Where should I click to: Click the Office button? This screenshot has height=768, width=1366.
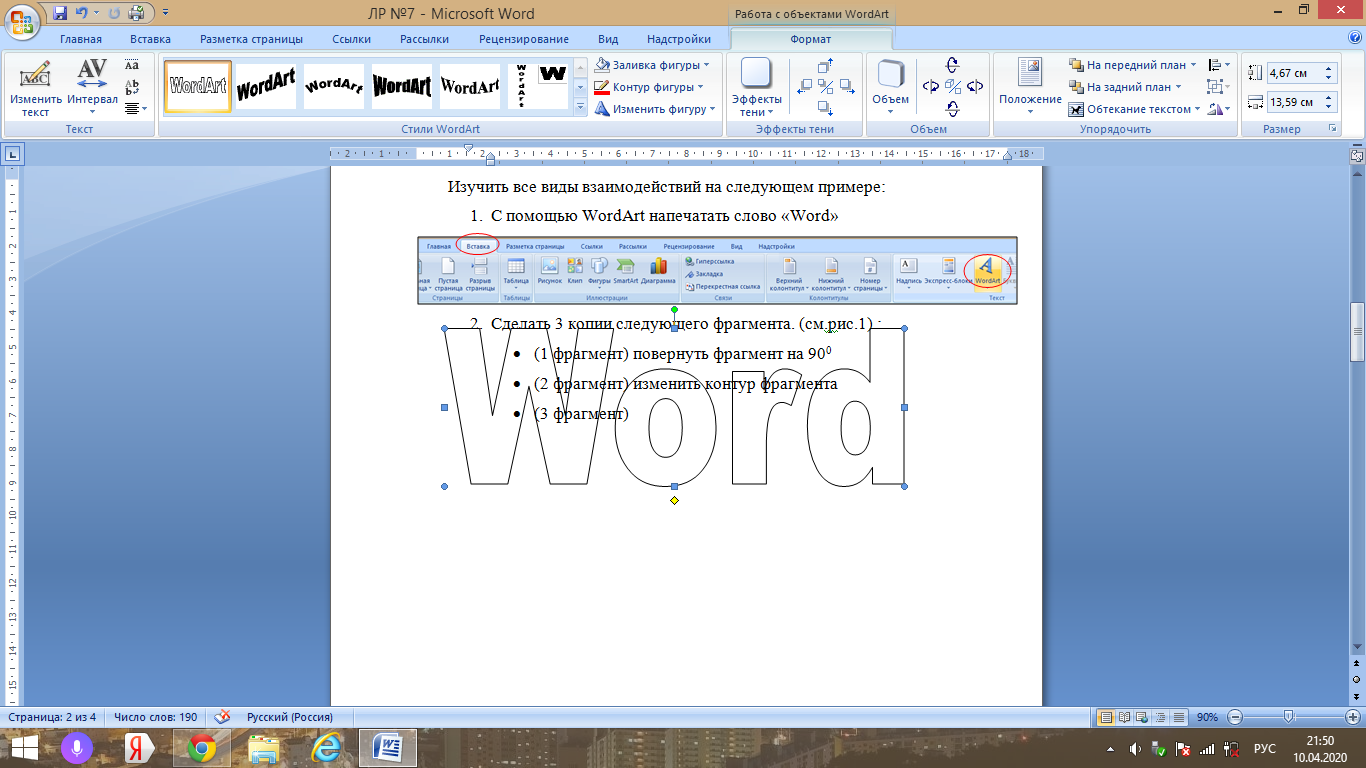(x=22, y=22)
